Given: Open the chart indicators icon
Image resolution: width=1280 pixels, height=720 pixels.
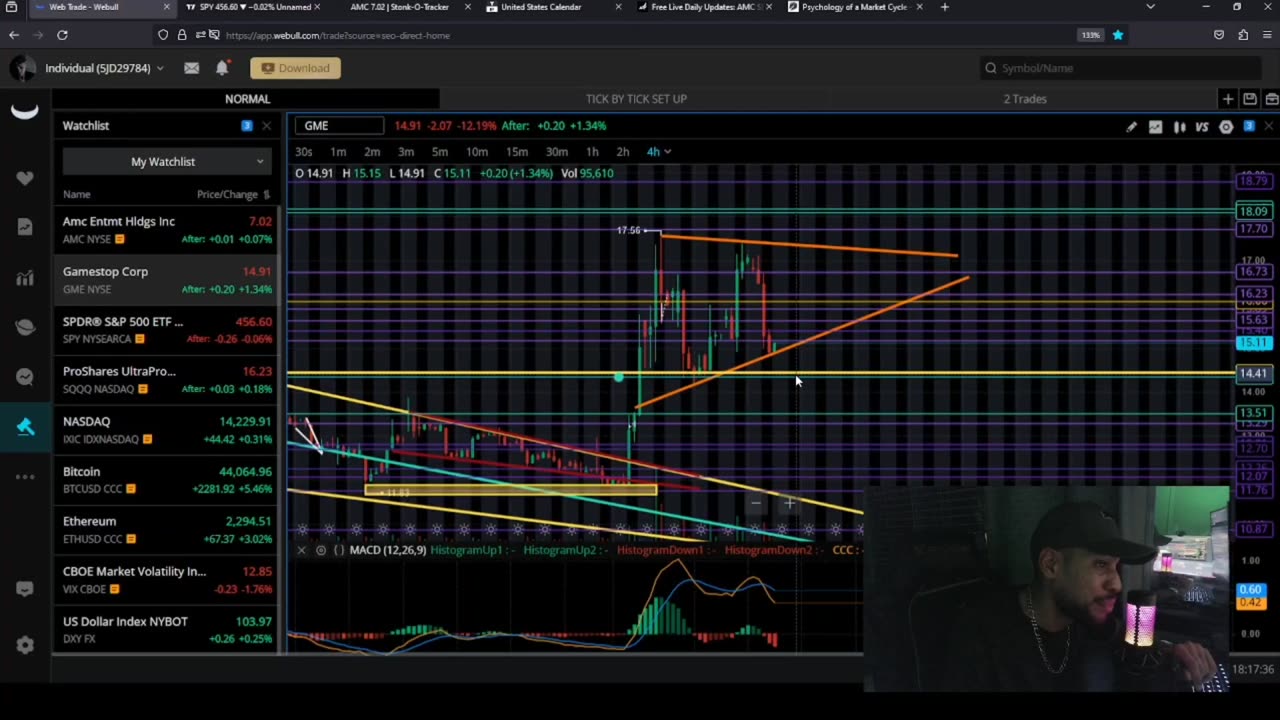Looking at the screenshot, I should pyautogui.click(x=1155, y=127).
